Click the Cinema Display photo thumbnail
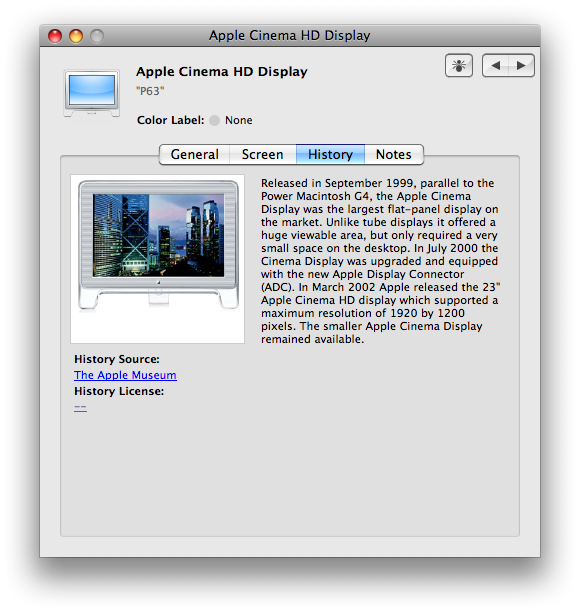The image size is (580, 612). [x=158, y=259]
